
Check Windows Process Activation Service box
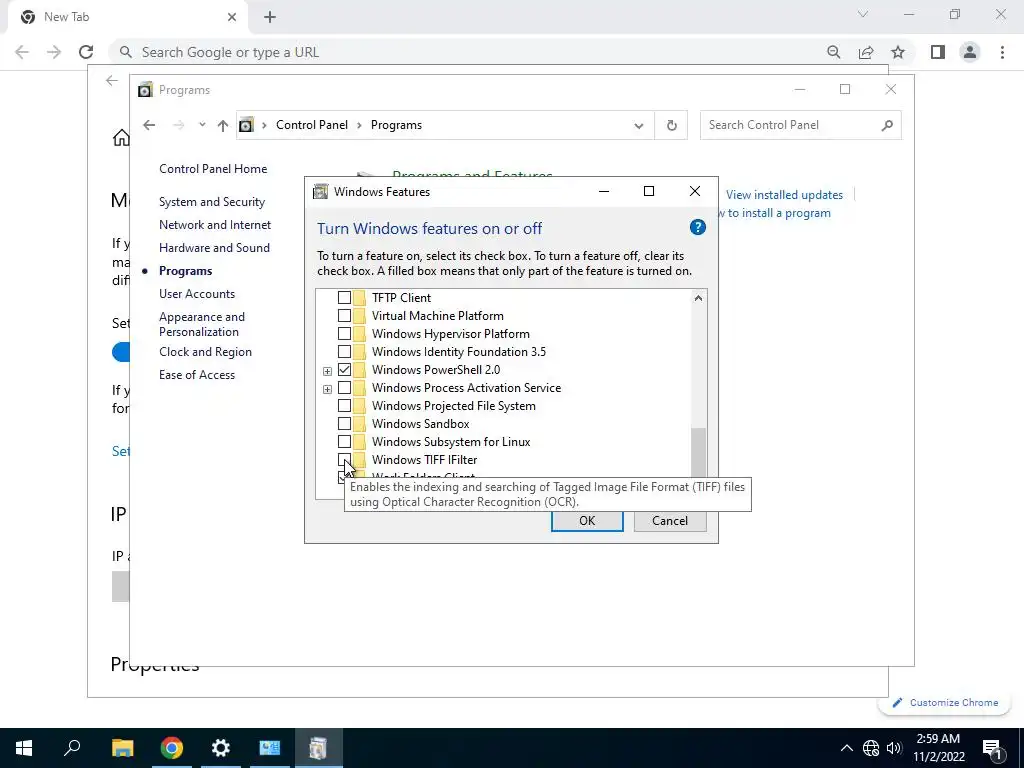click(344, 388)
